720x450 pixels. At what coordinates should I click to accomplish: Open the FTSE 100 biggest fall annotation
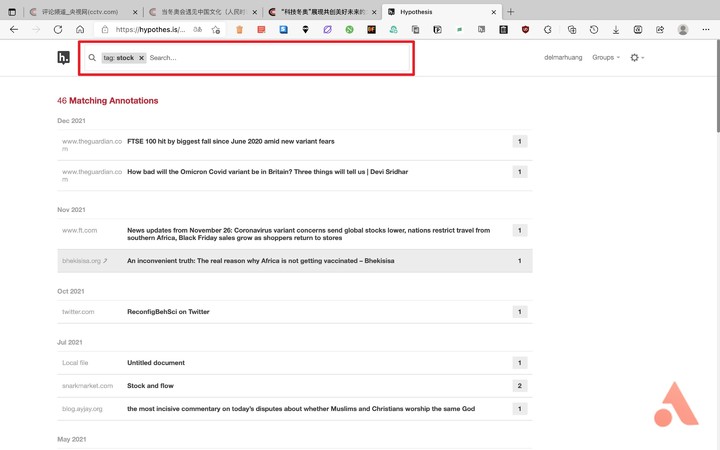[x=231, y=141]
